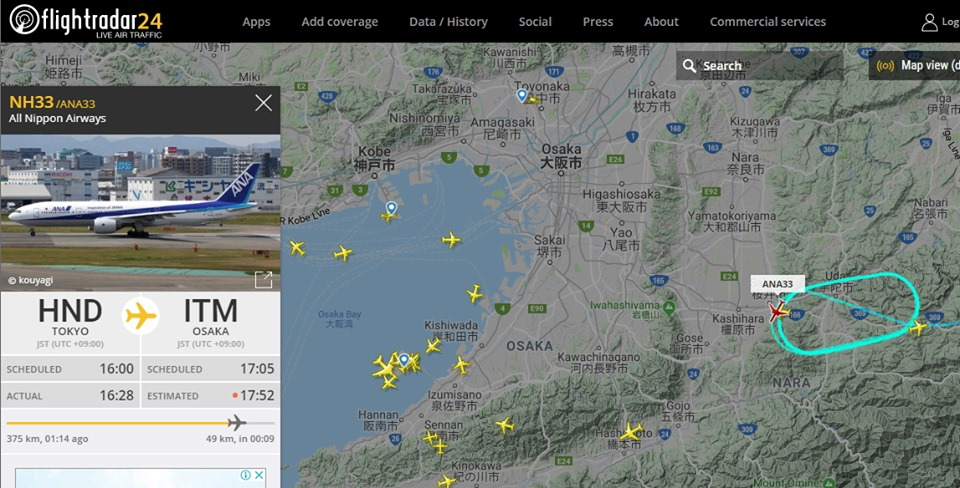This screenshot has width=960, height=488.
Task: Select aircraft near Hashimoto
Action: tap(631, 432)
